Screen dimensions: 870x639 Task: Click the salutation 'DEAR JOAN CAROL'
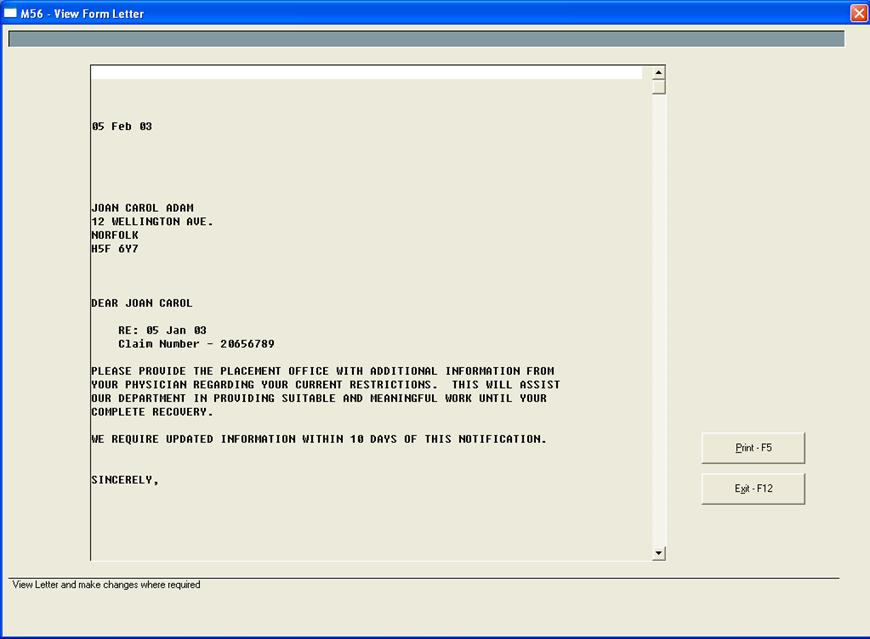142,303
